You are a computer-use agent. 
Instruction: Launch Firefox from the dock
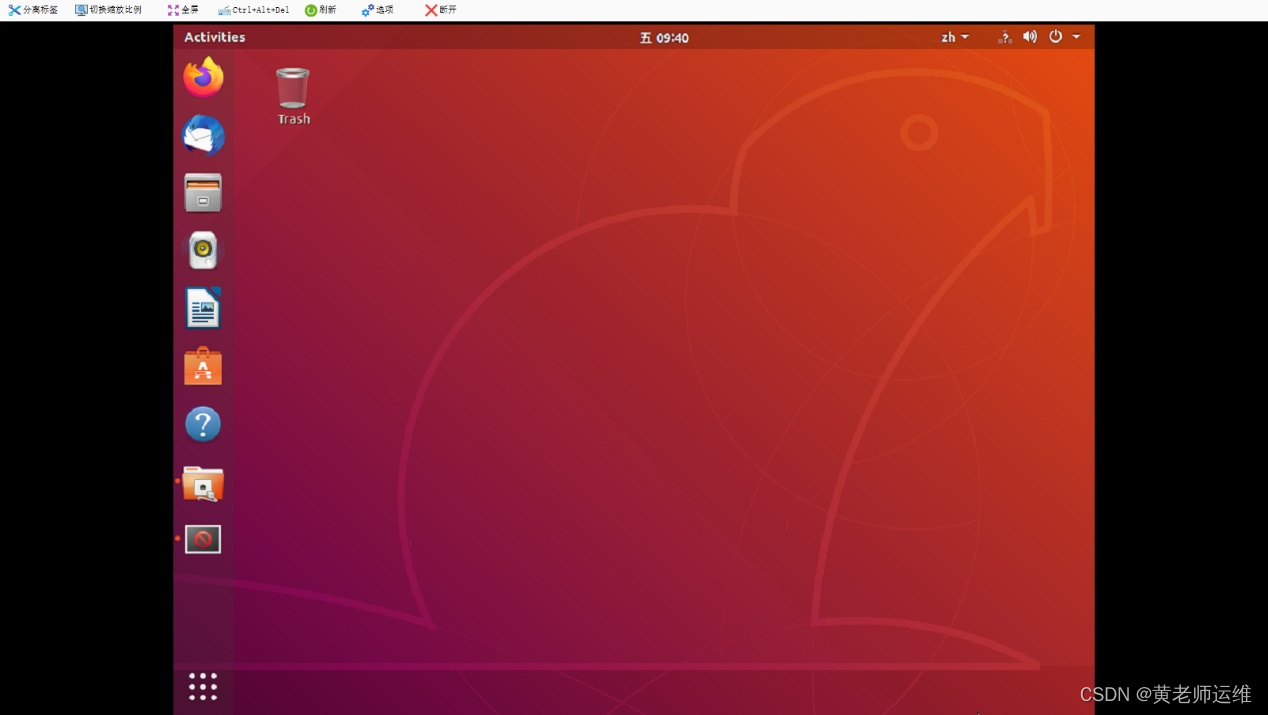tap(203, 77)
